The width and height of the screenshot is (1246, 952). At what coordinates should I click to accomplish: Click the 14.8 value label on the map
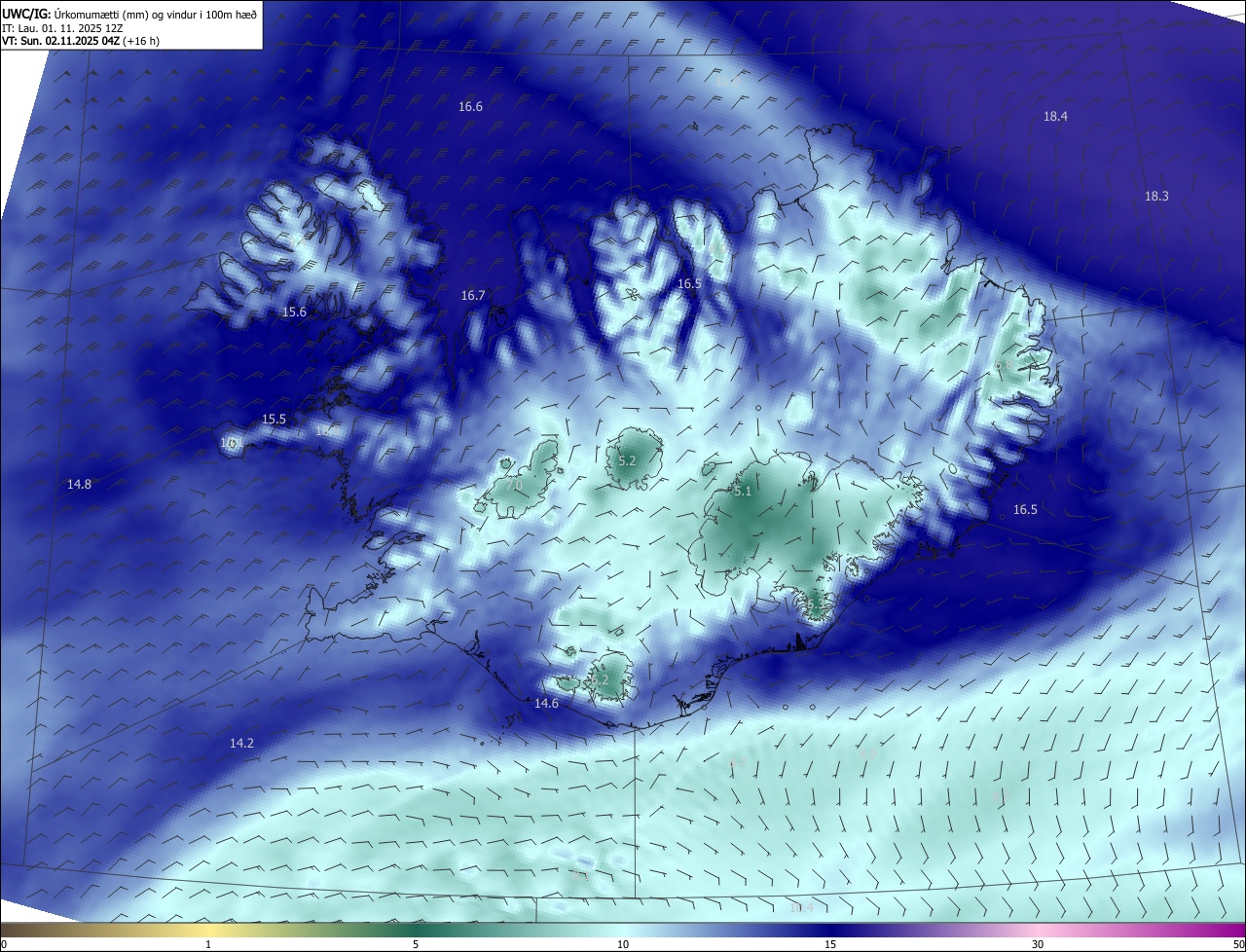pos(79,484)
